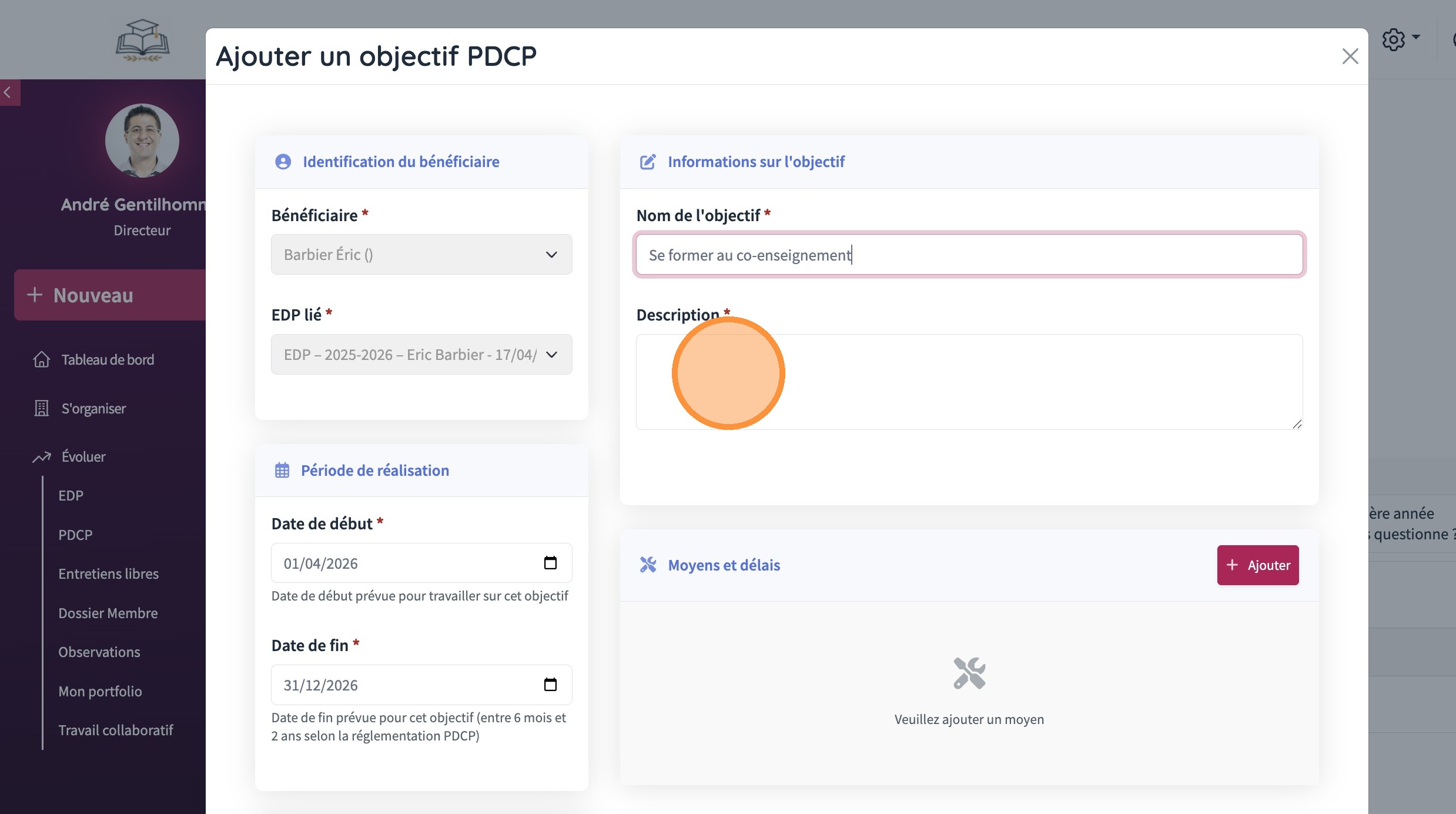Expand the EDP lié dropdown
Screen dimensions: 1456x814
[421, 355]
